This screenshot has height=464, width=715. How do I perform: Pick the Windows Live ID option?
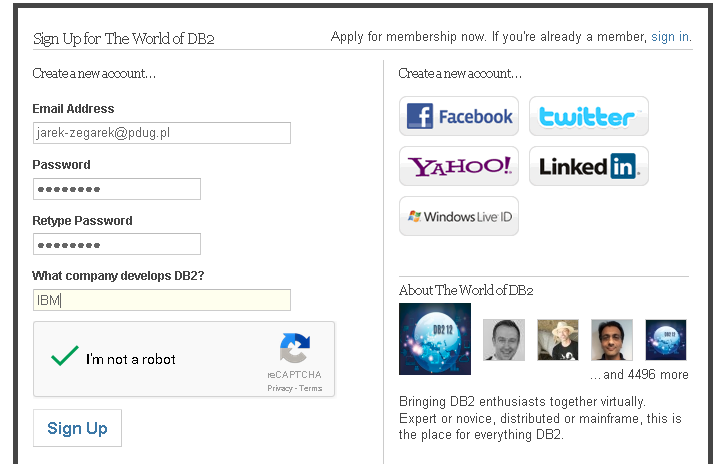tap(459, 217)
